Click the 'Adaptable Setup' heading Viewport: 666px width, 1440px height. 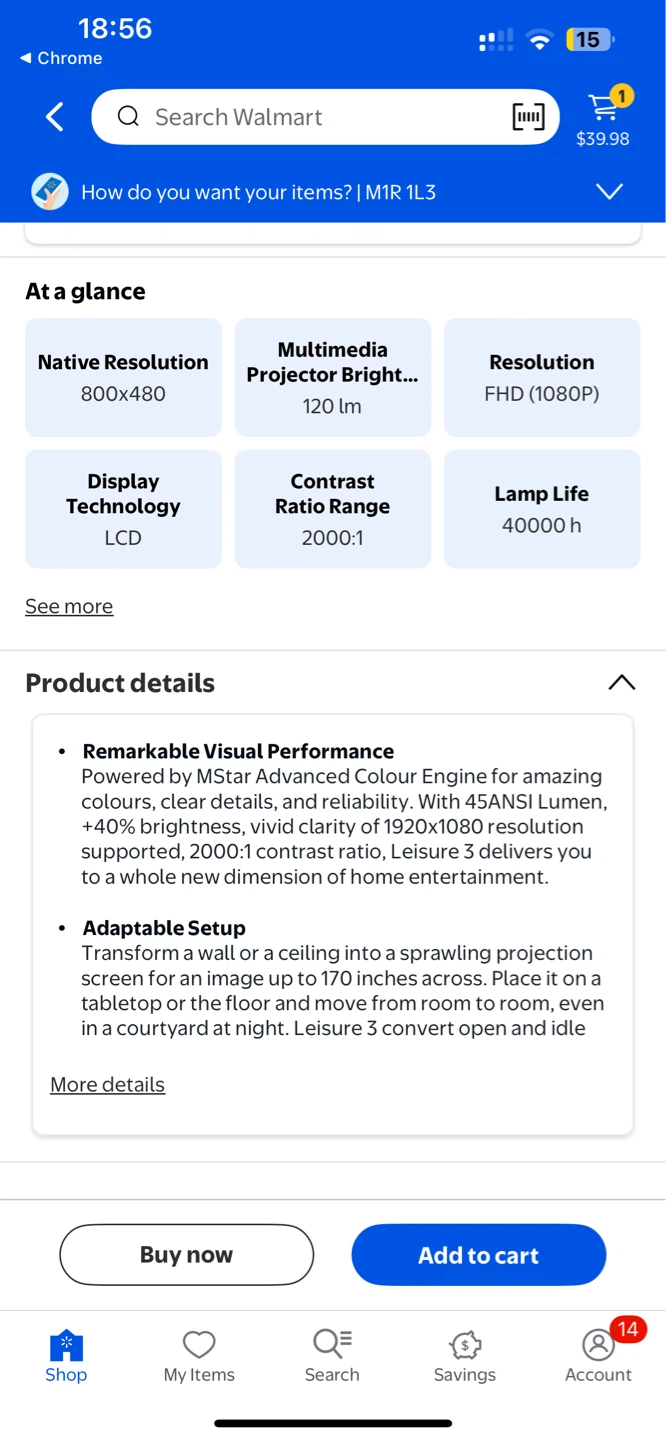click(x=164, y=927)
